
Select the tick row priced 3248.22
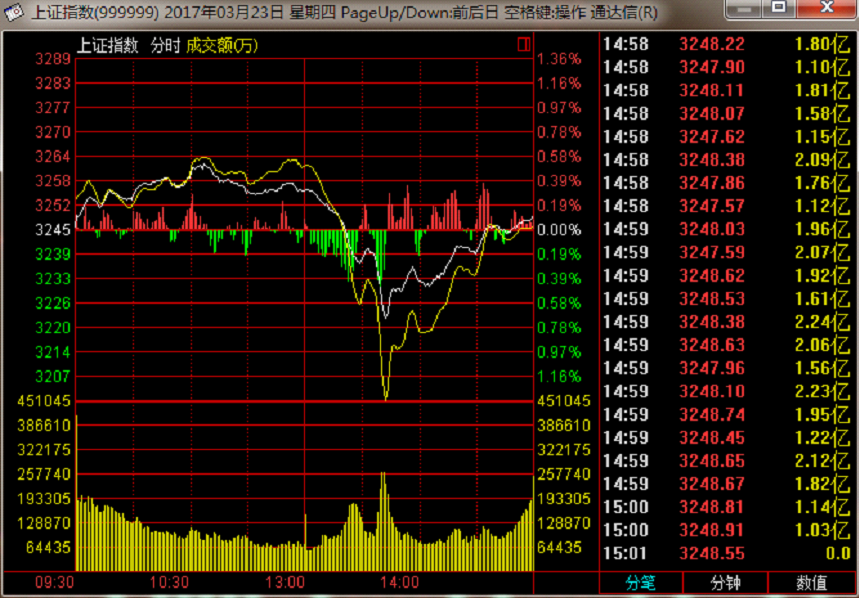[x=726, y=44]
